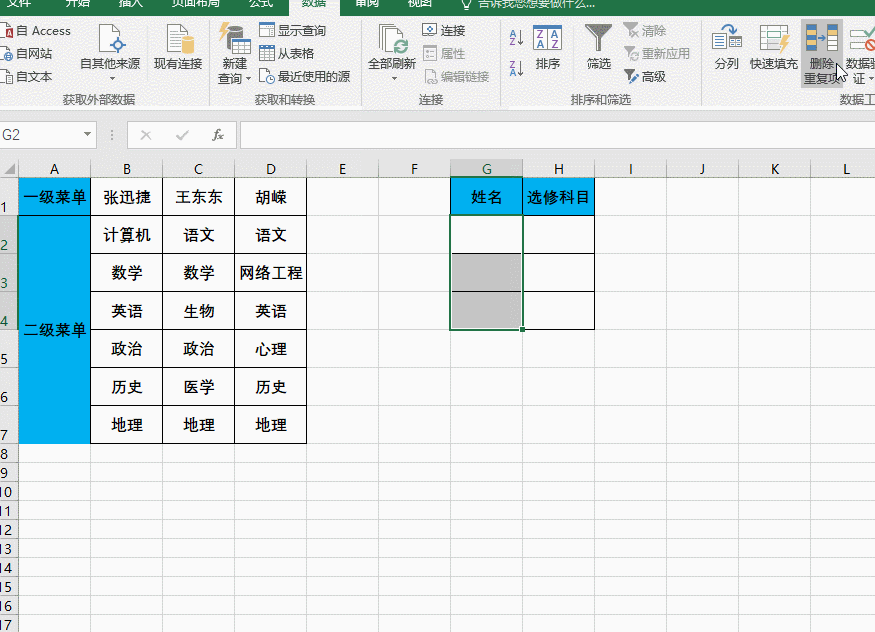
Task: Click cell containing 王东东
Action: [199, 197]
